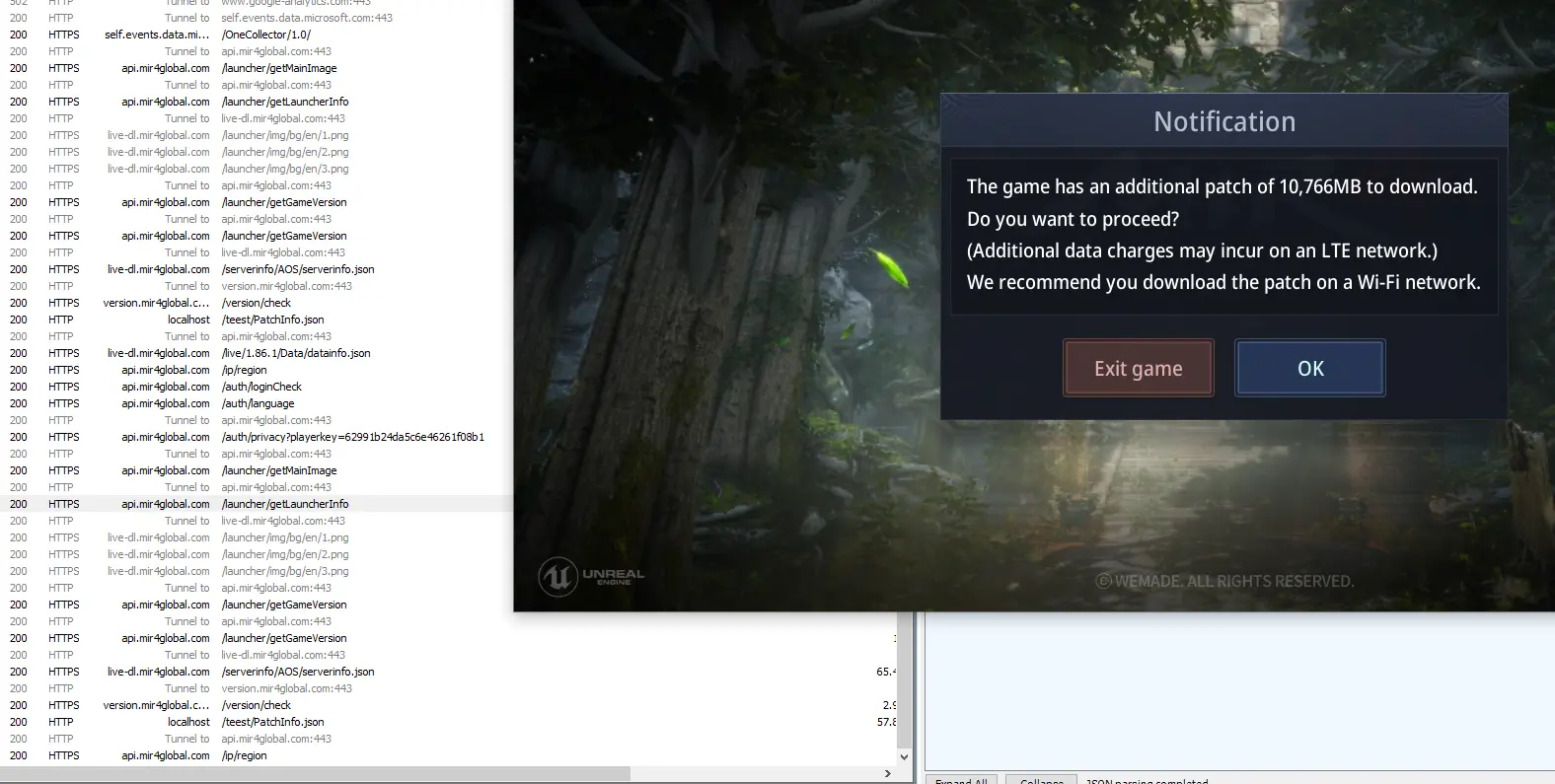Click live-dl.mir4global.com host of datainfo.json row
1555x784 pixels.
(x=159, y=353)
